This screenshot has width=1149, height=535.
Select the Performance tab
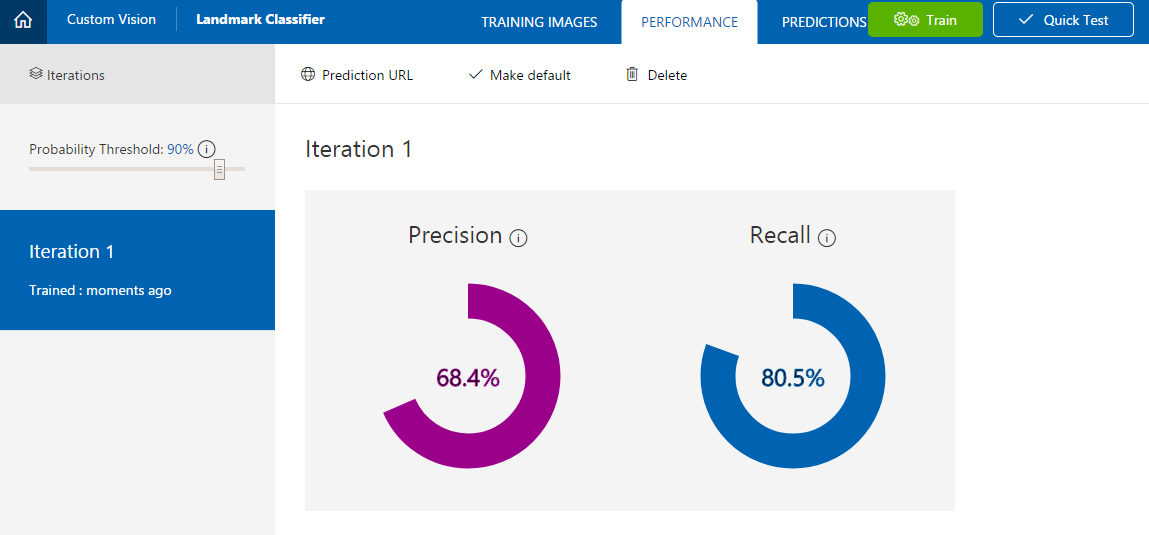689,22
